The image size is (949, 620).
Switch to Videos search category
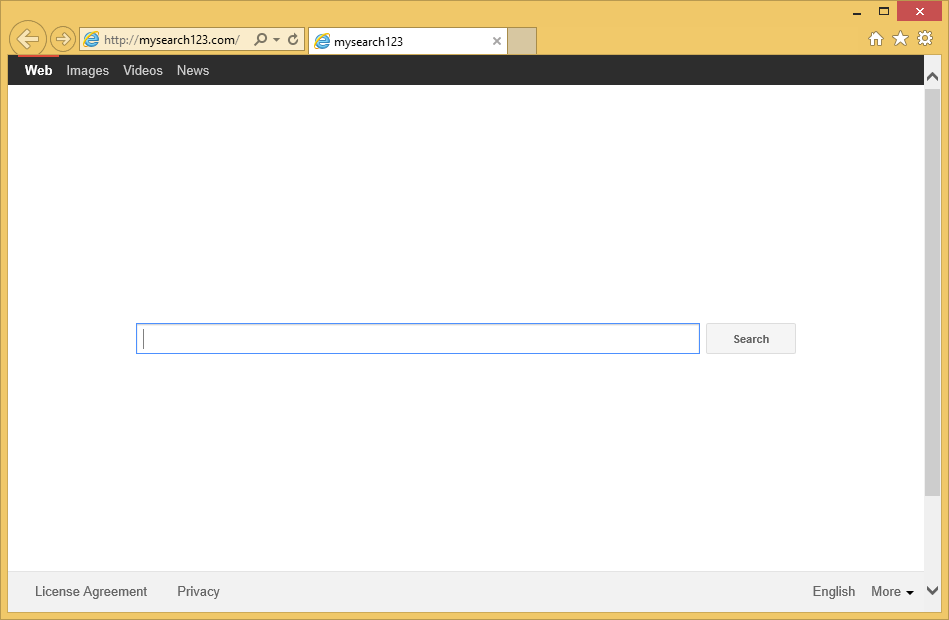(143, 71)
